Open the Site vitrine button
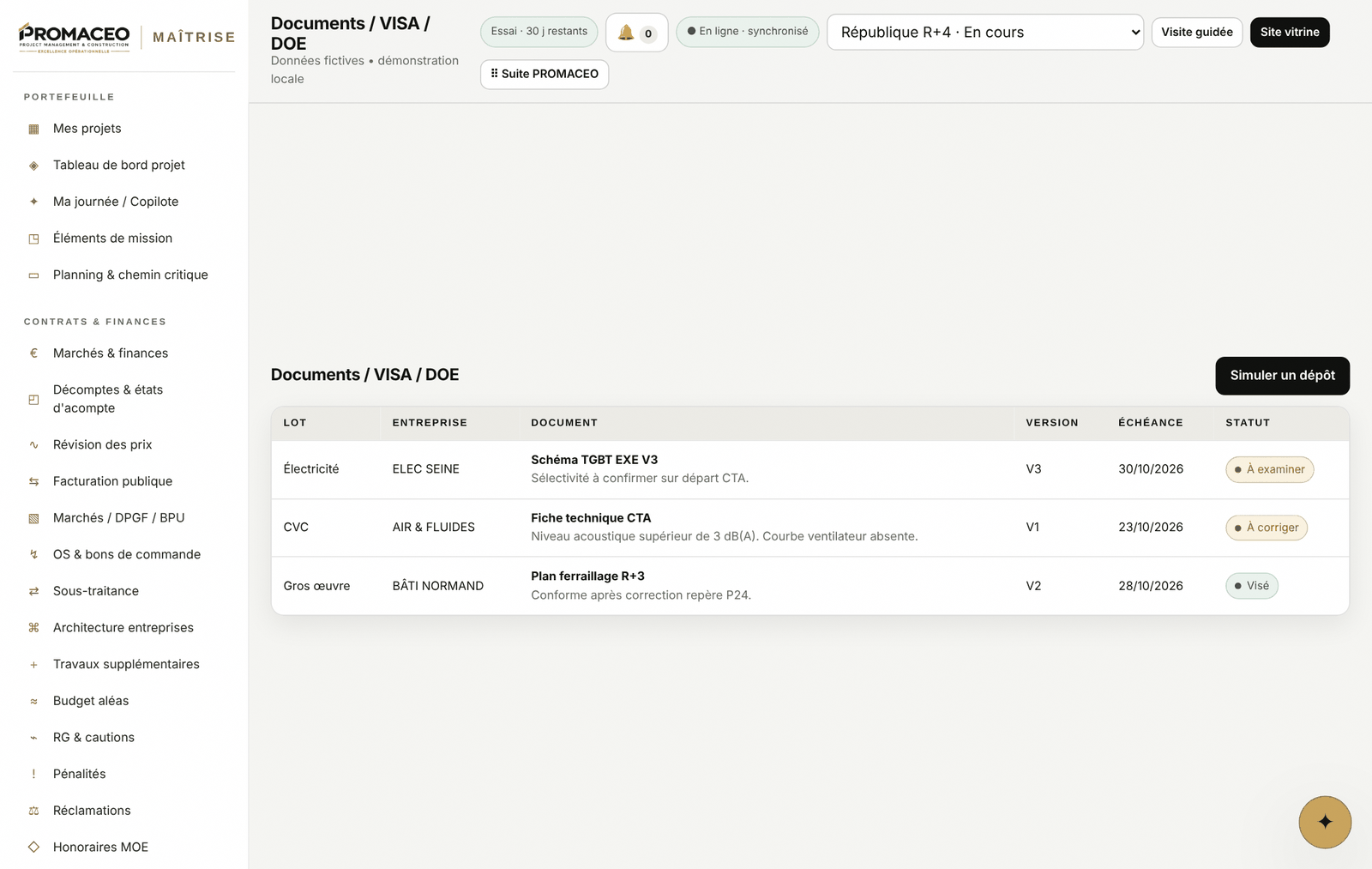The height and width of the screenshot is (869, 1372). pyautogui.click(x=1290, y=33)
